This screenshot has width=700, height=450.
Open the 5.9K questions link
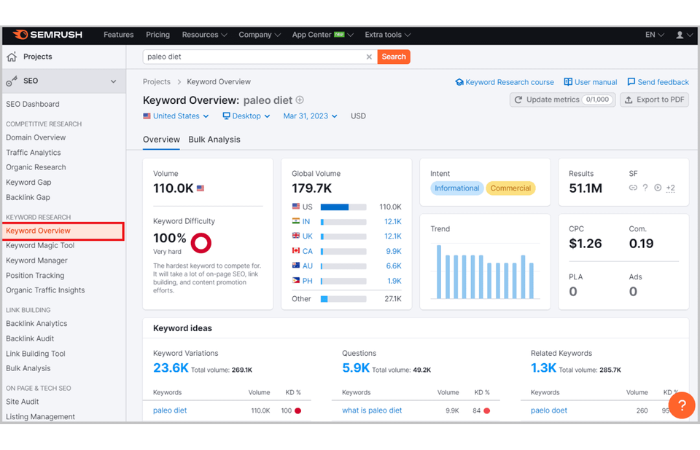click(356, 368)
